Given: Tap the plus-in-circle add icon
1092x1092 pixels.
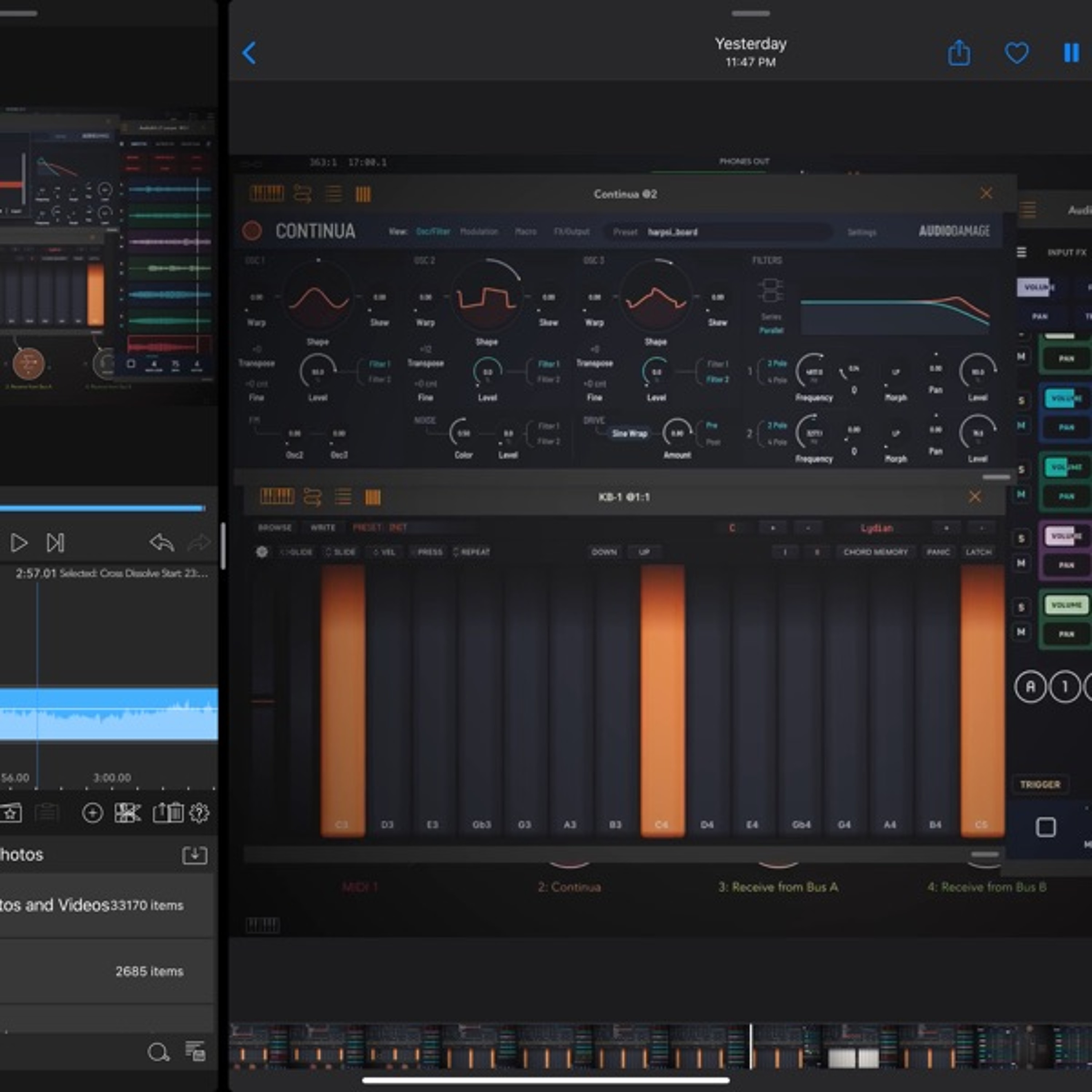Looking at the screenshot, I should click(x=92, y=813).
